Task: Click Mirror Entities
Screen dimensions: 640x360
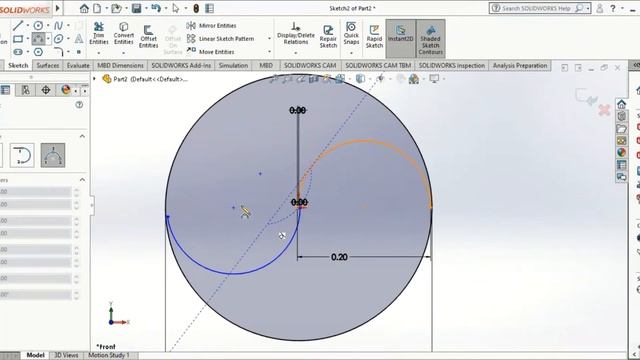Action: coord(212,25)
